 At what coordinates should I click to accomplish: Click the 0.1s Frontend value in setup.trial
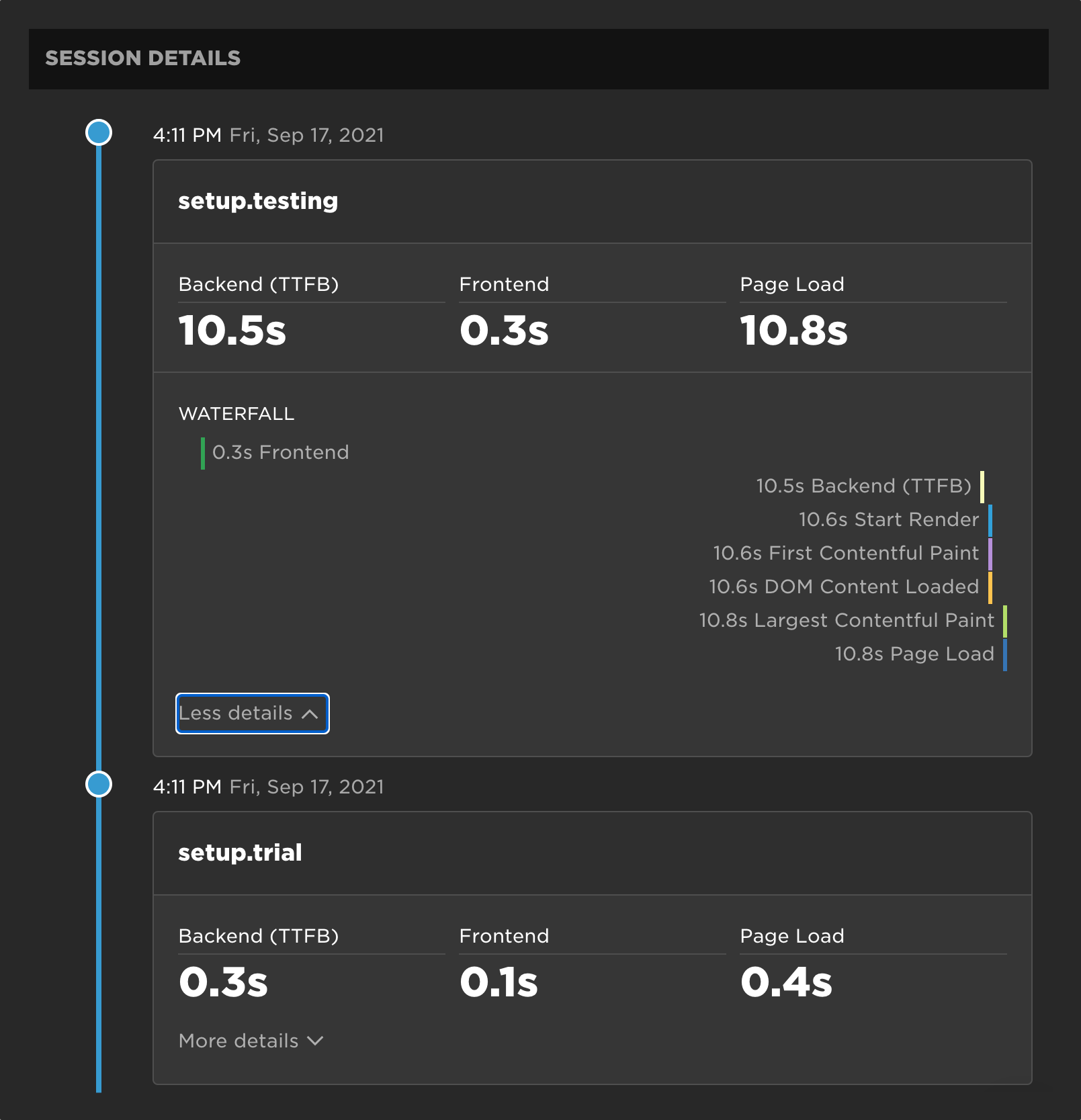tap(499, 982)
